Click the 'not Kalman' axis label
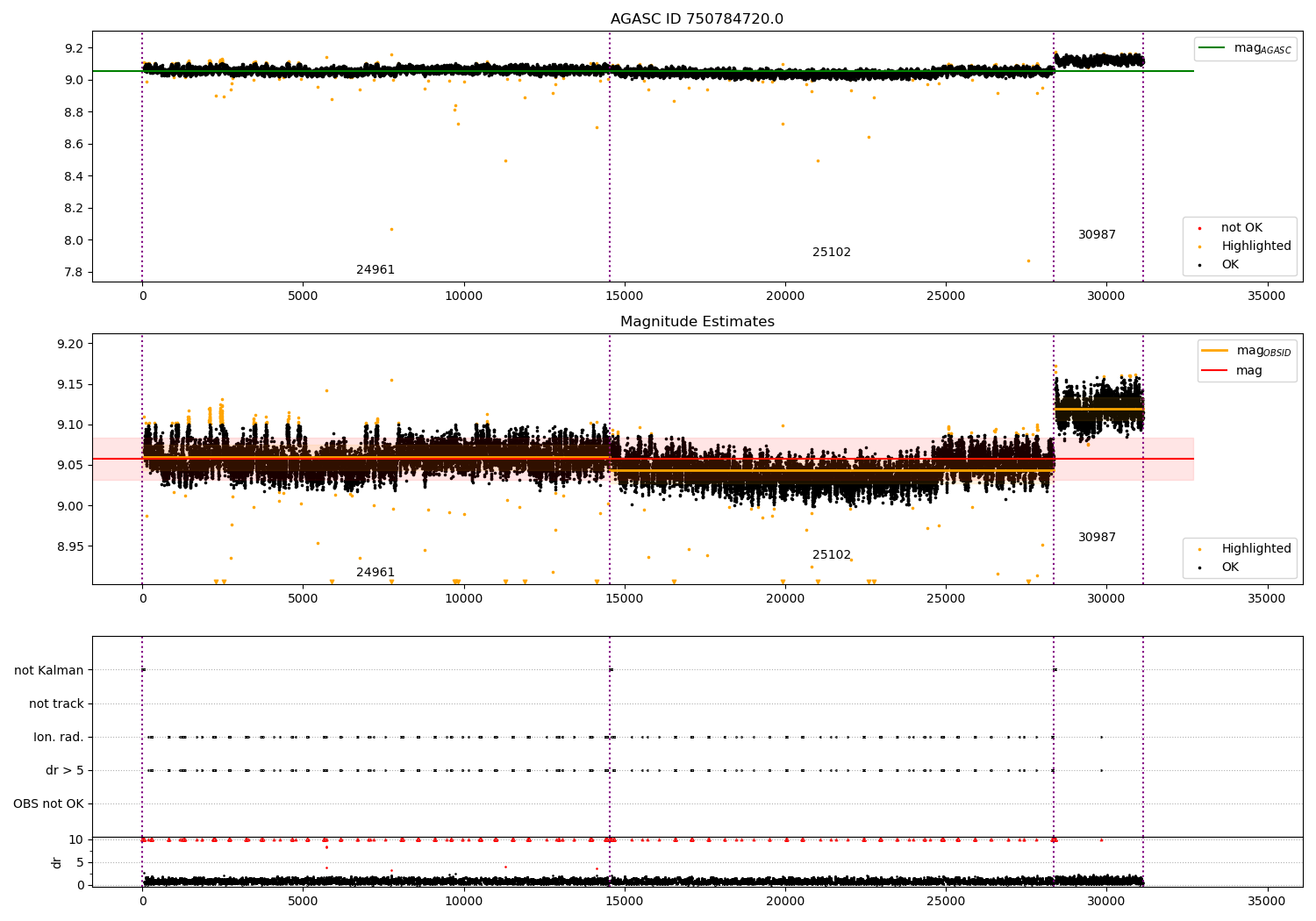Image resolution: width=1316 pixels, height=921 pixels. [x=49, y=671]
